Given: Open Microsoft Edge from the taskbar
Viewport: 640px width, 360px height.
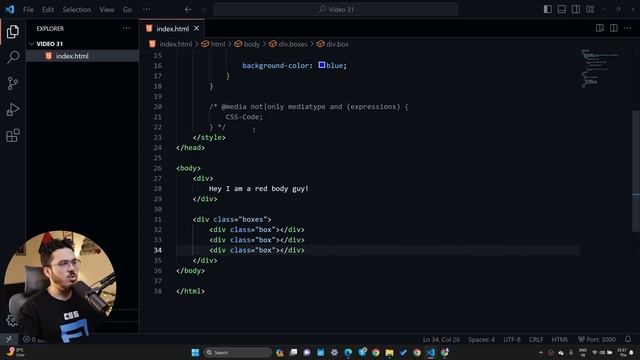Looking at the screenshot, I should pos(348,352).
